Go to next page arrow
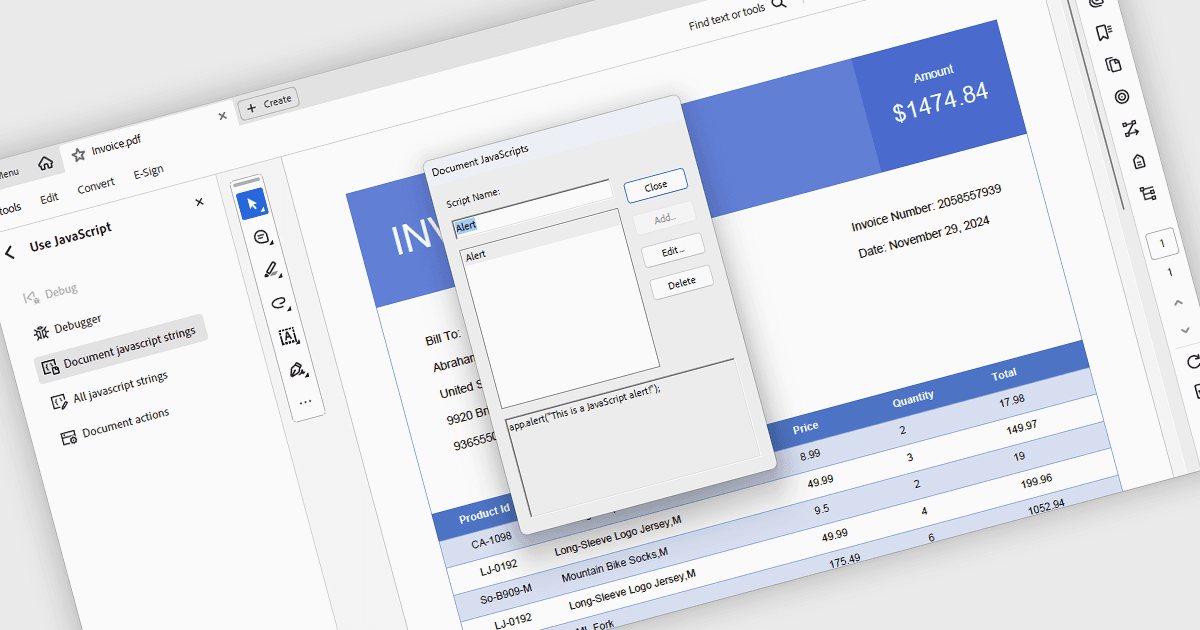1200x630 pixels. 1186,329
